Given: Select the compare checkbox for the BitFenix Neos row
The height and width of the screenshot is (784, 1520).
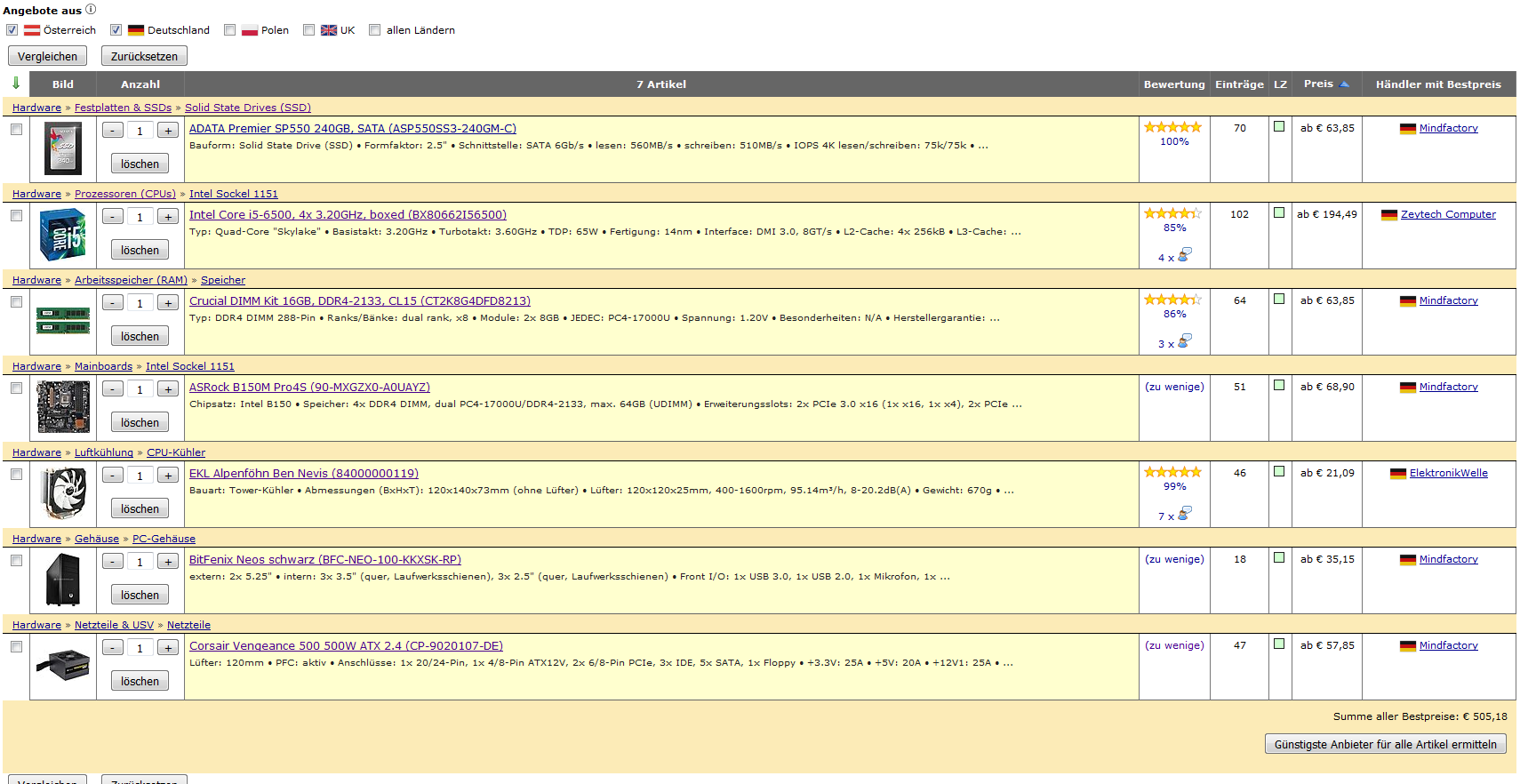Looking at the screenshot, I should [x=16, y=560].
